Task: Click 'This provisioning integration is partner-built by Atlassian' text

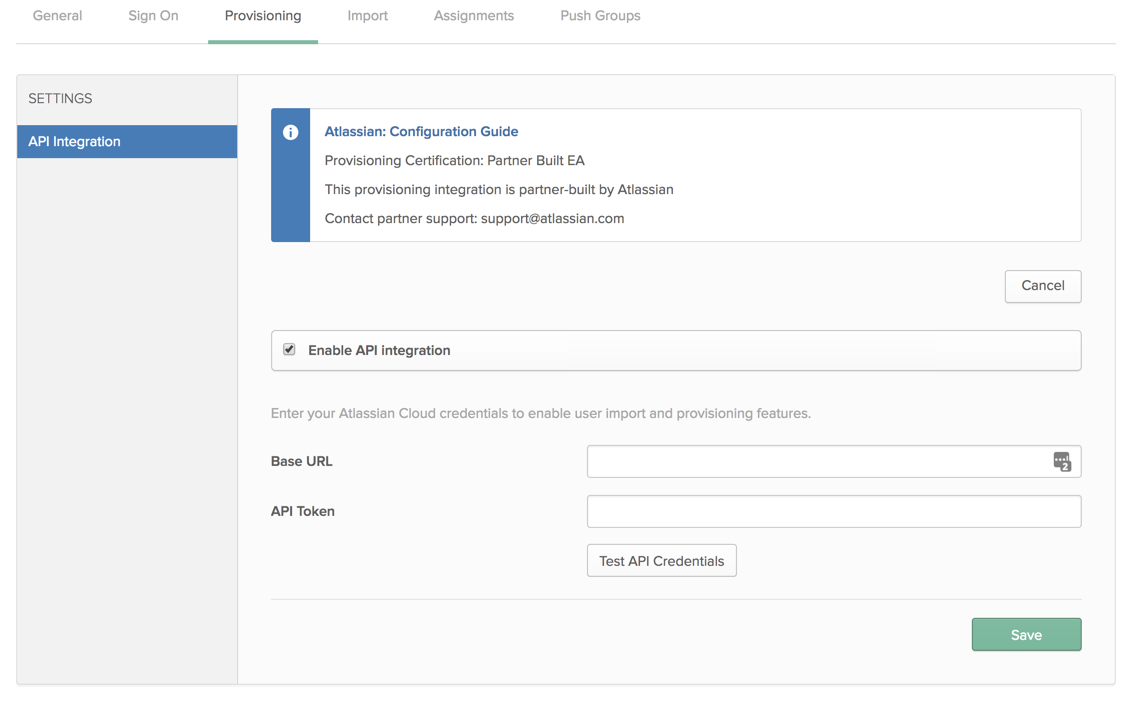Action: click(x=499, y=190)
